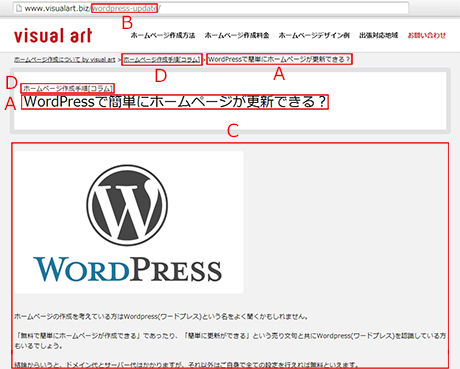The height and width of the screenshot is (369, 460).
Task: Follow breadcrumb link ホームページ作成手順[コラム]
Action: pyautogui.click(x=162, y=60)
